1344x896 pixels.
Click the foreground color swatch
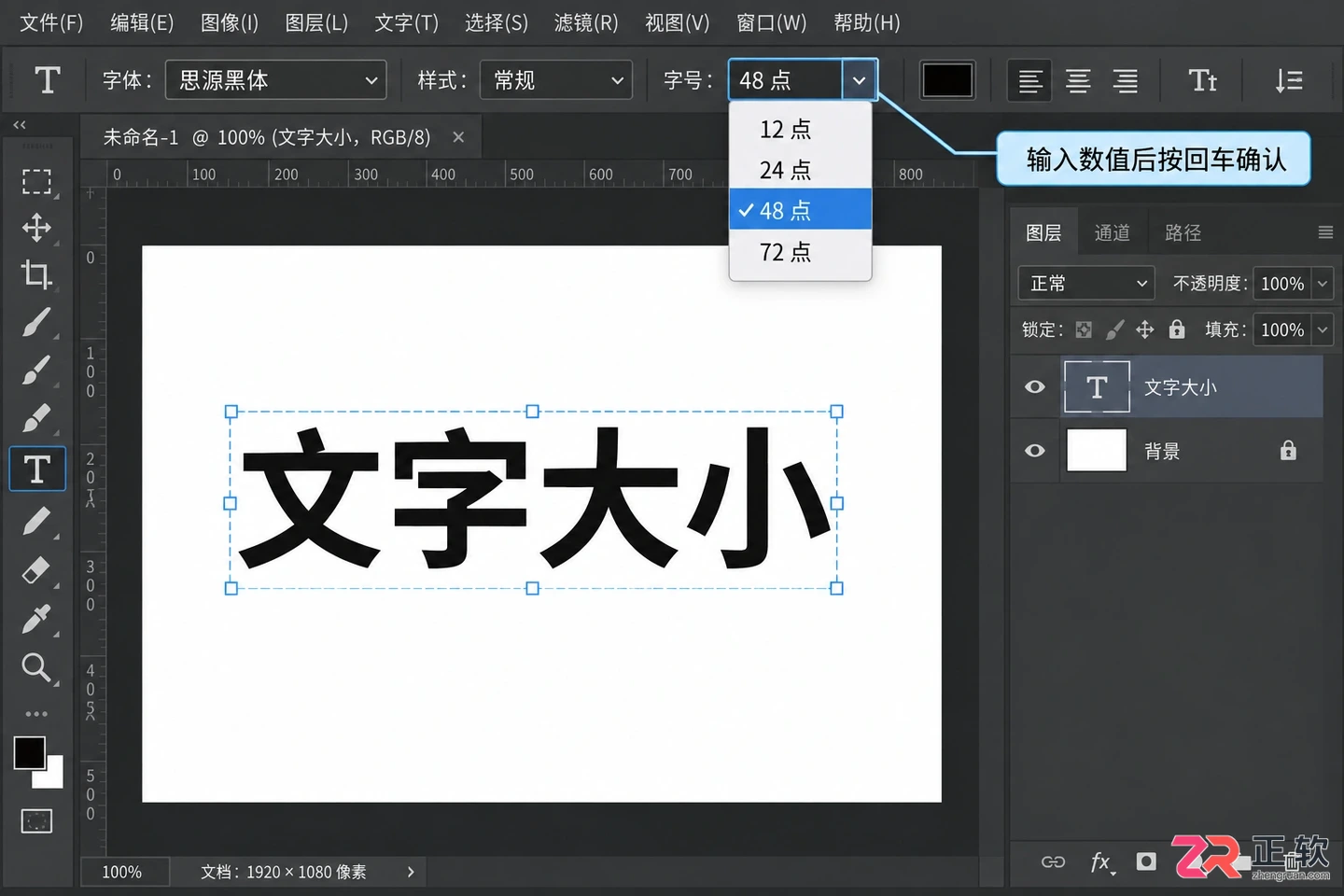click(x=29, y=752)
